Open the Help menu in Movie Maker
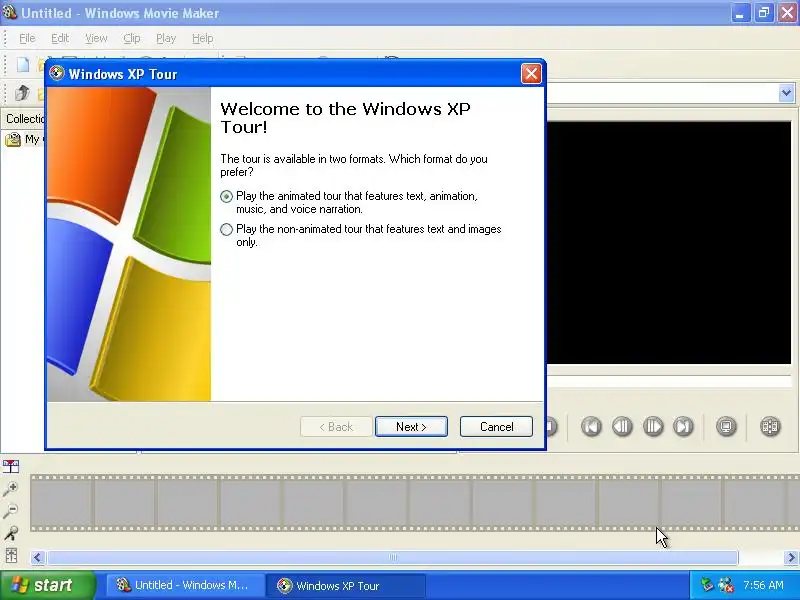Viewport: 800px width, 600px height. [x=203, y=38]
